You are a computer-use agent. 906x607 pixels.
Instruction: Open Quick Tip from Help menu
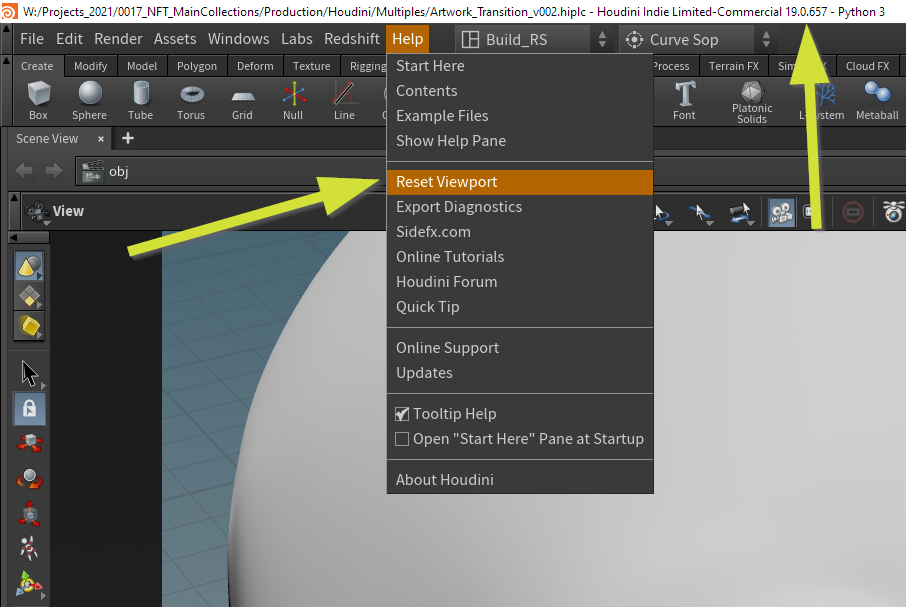(x=520, y=307)
